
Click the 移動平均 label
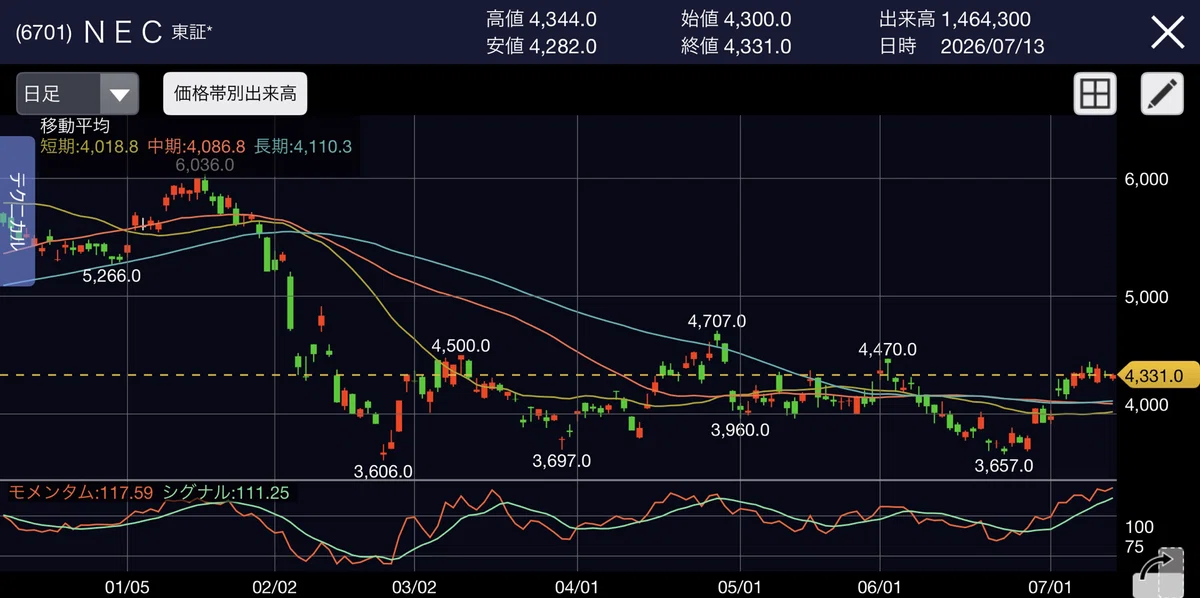pos(75,126)
